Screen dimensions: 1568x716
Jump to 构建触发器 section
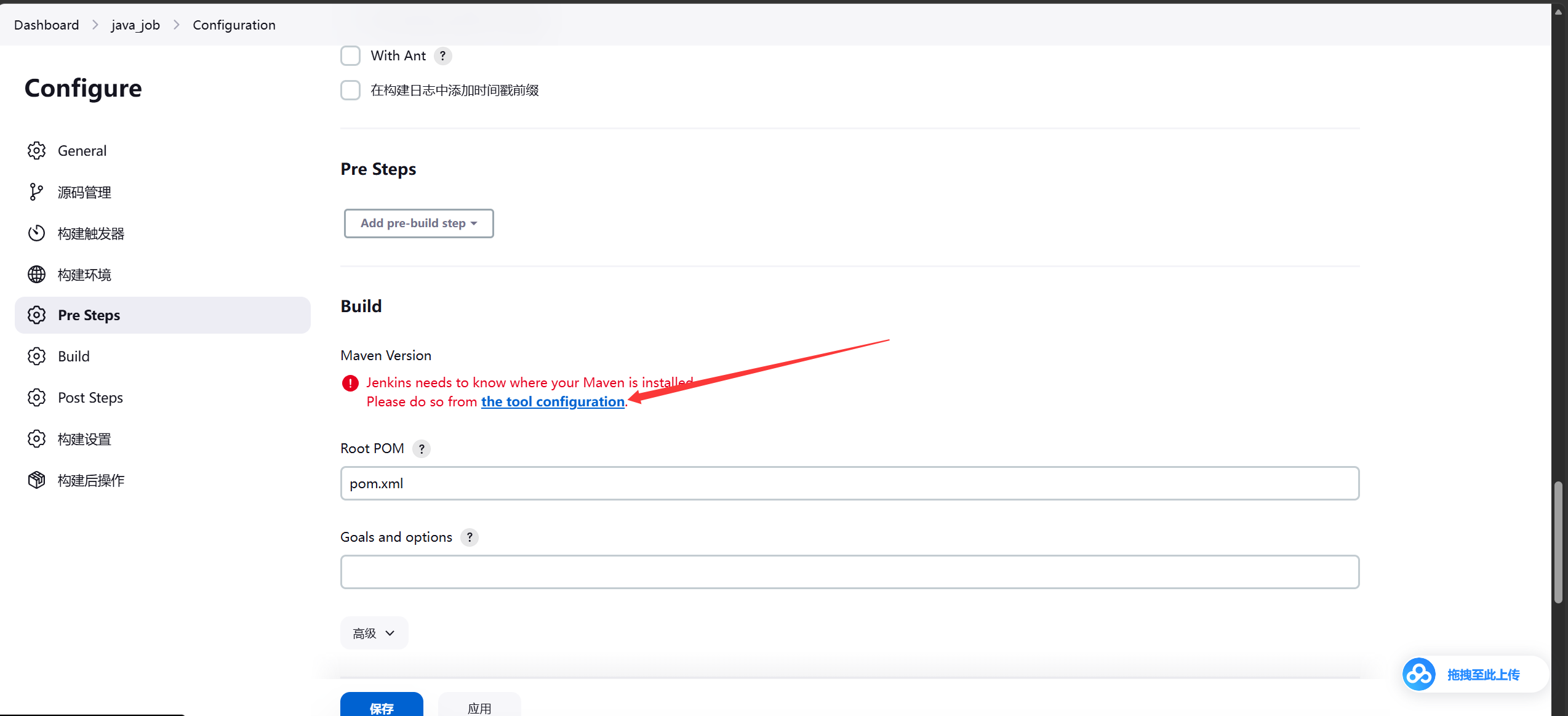[x=162, y=233]
